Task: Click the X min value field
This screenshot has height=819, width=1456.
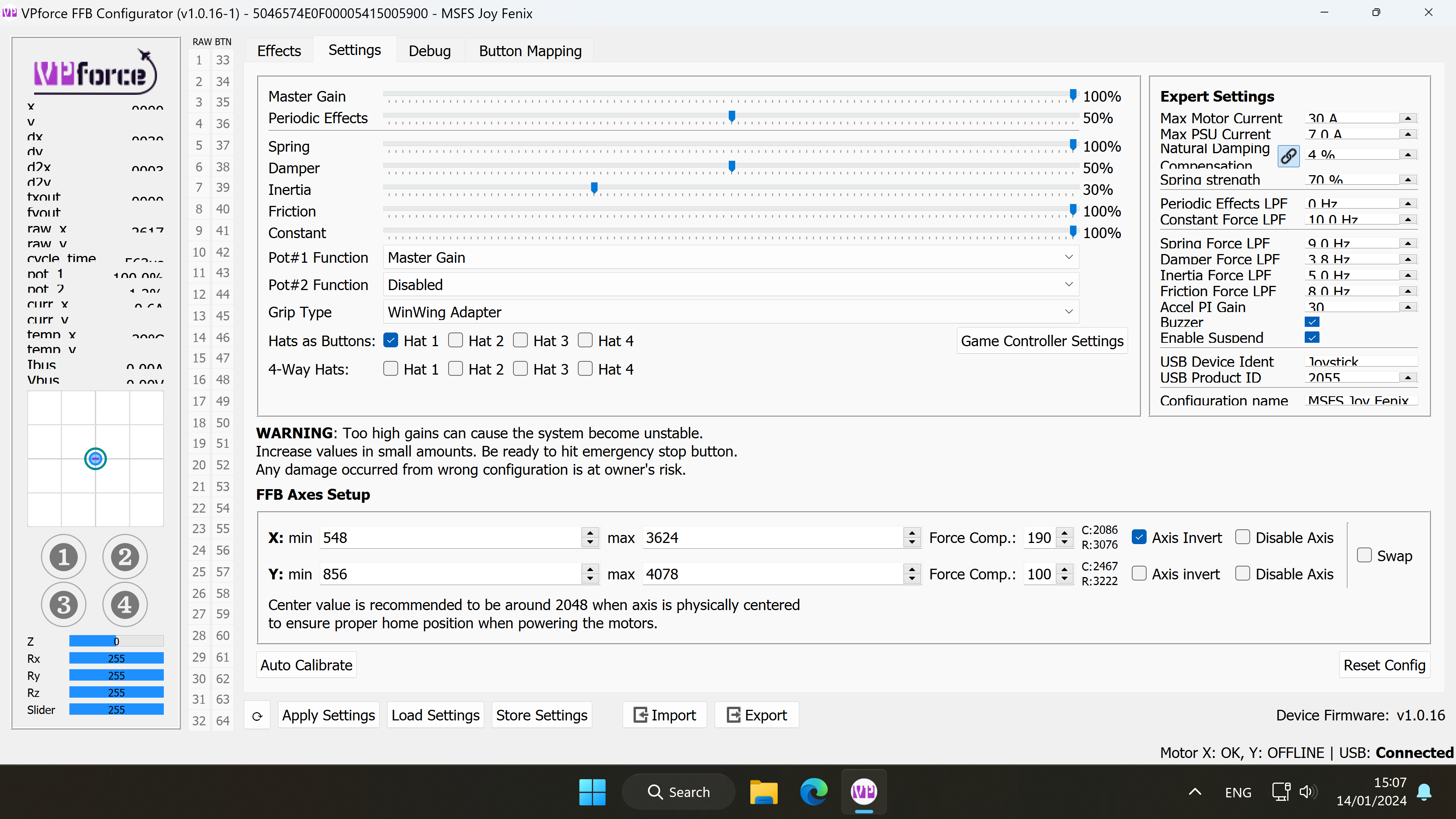Action: point(452,538)
